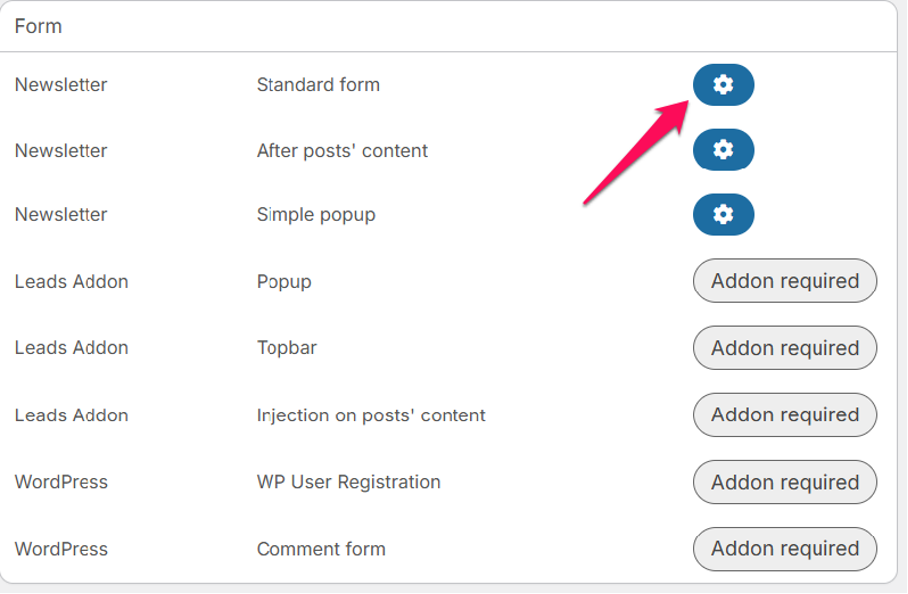Click Addon required for Comment form
The image size is (908, 594).
785,549
